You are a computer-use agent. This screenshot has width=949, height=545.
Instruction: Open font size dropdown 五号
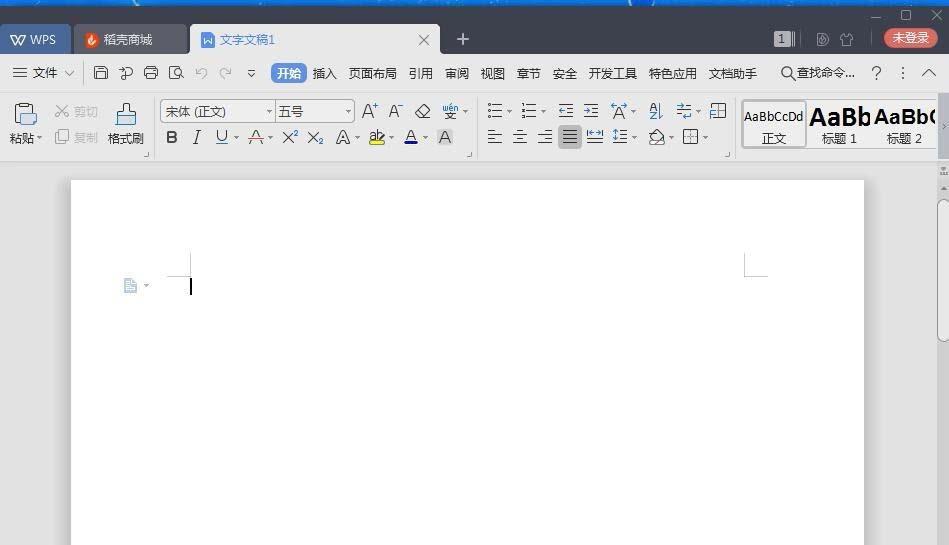click(x=348, y=111)
